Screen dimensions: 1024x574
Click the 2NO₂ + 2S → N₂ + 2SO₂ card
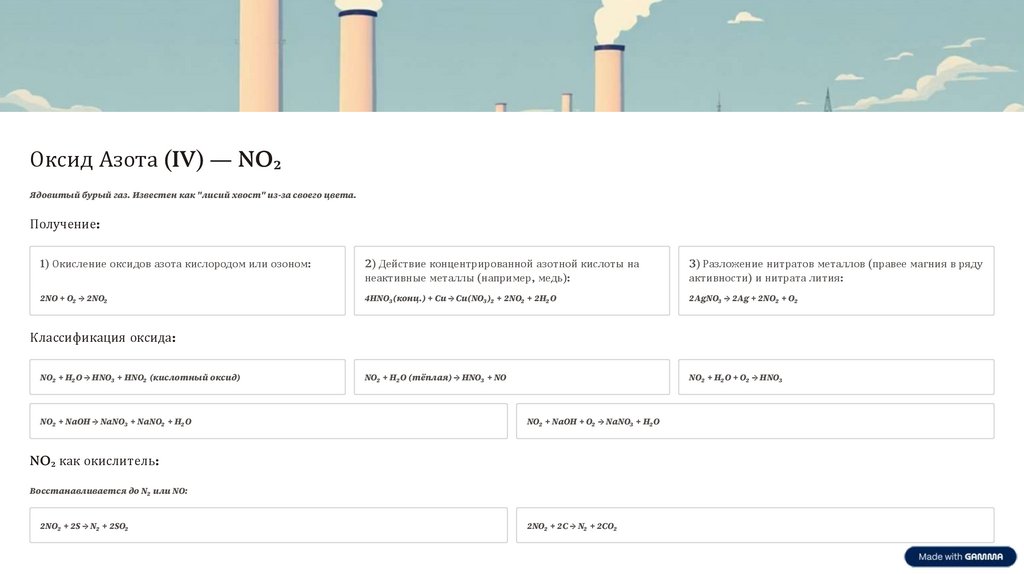click(268, 525)
